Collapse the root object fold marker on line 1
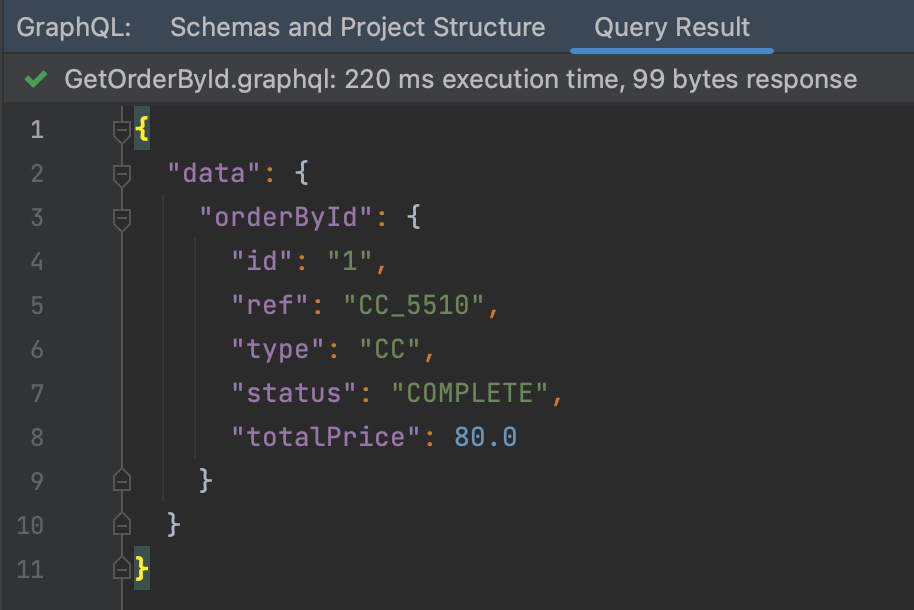The height and width of the screenshot is (610, 914). 122,130
